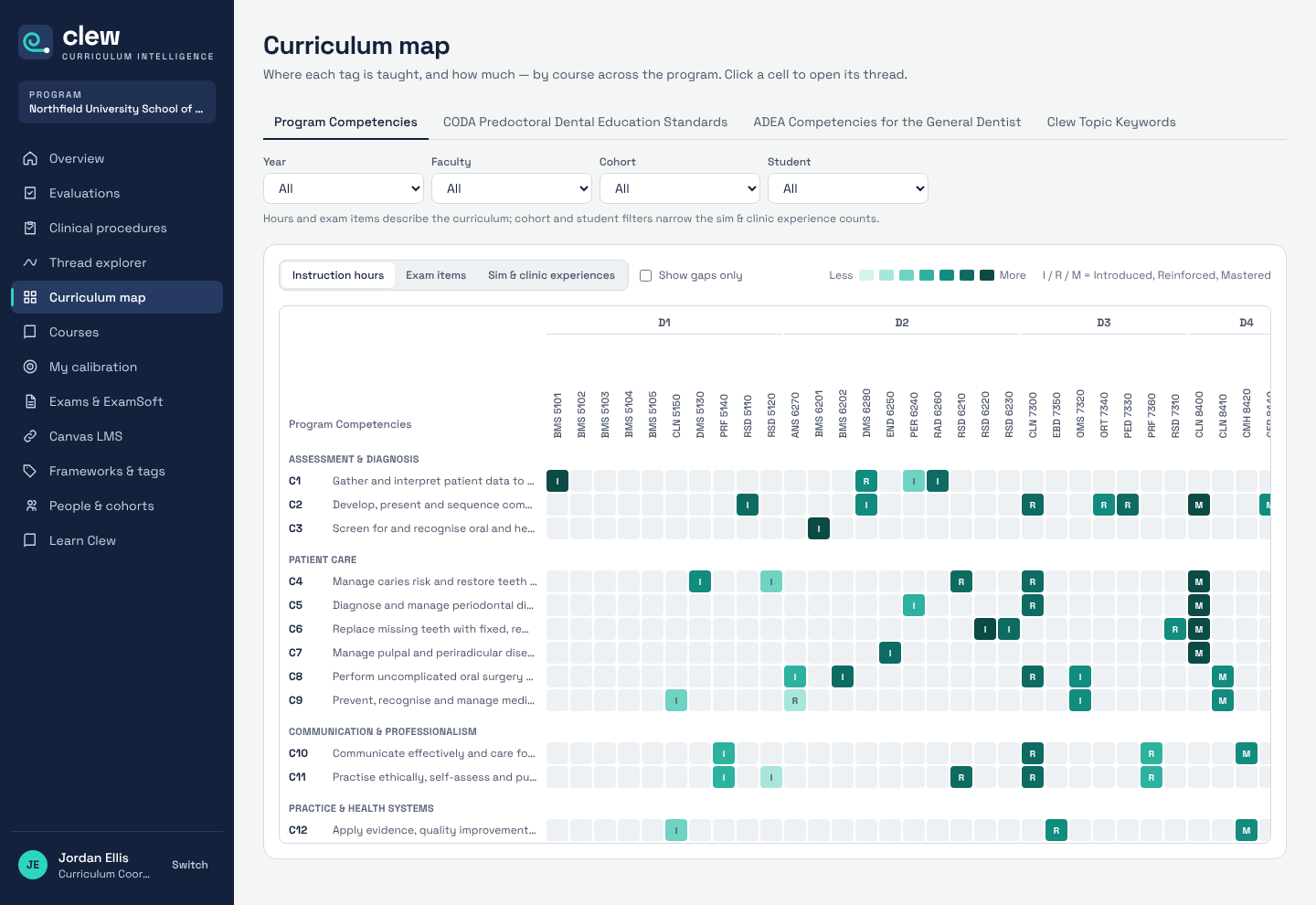Click the RSD 5110 column header
The width and height of the screenshot is (1316, 905).
(748, 415)
